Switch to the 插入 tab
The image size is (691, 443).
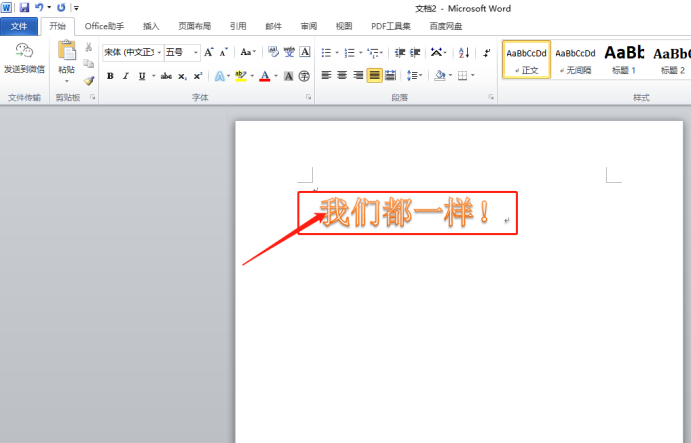(151, 26)
